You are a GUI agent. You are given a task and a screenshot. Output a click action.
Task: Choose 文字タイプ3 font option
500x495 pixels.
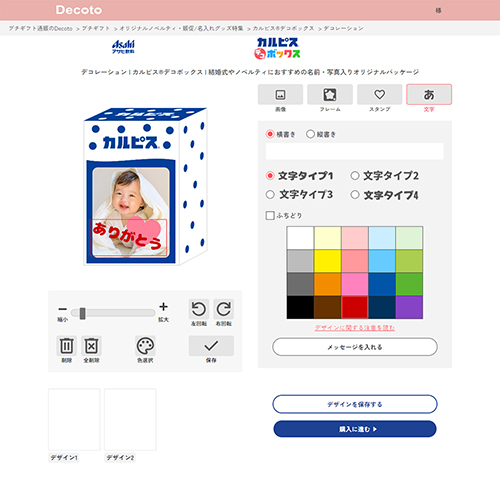(270, 194)
